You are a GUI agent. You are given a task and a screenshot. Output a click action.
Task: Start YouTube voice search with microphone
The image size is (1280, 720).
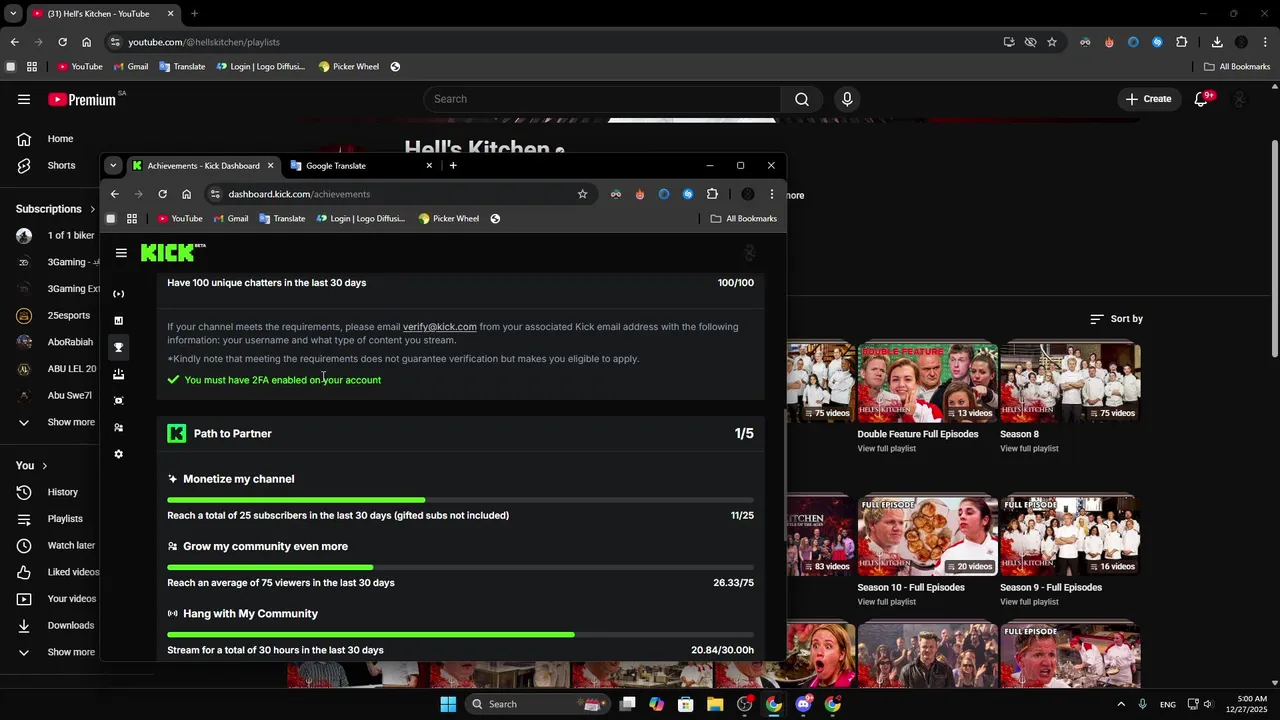click(x=847, y=99)
